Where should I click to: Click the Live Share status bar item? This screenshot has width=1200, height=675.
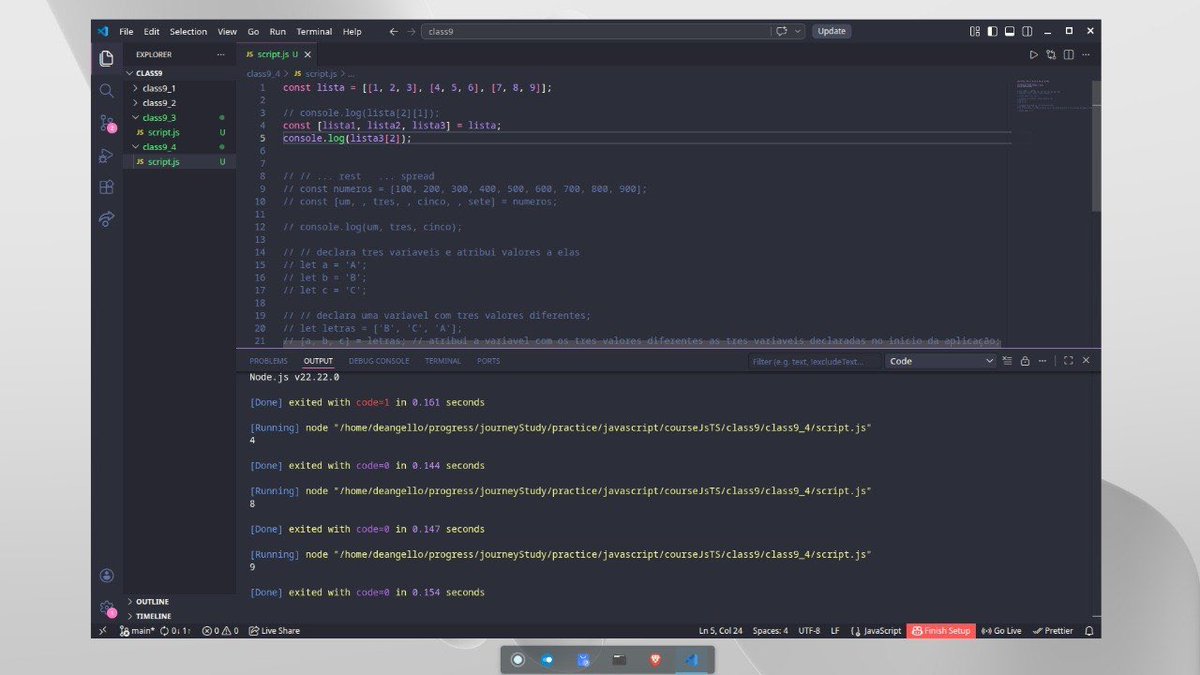coord(274,631)
